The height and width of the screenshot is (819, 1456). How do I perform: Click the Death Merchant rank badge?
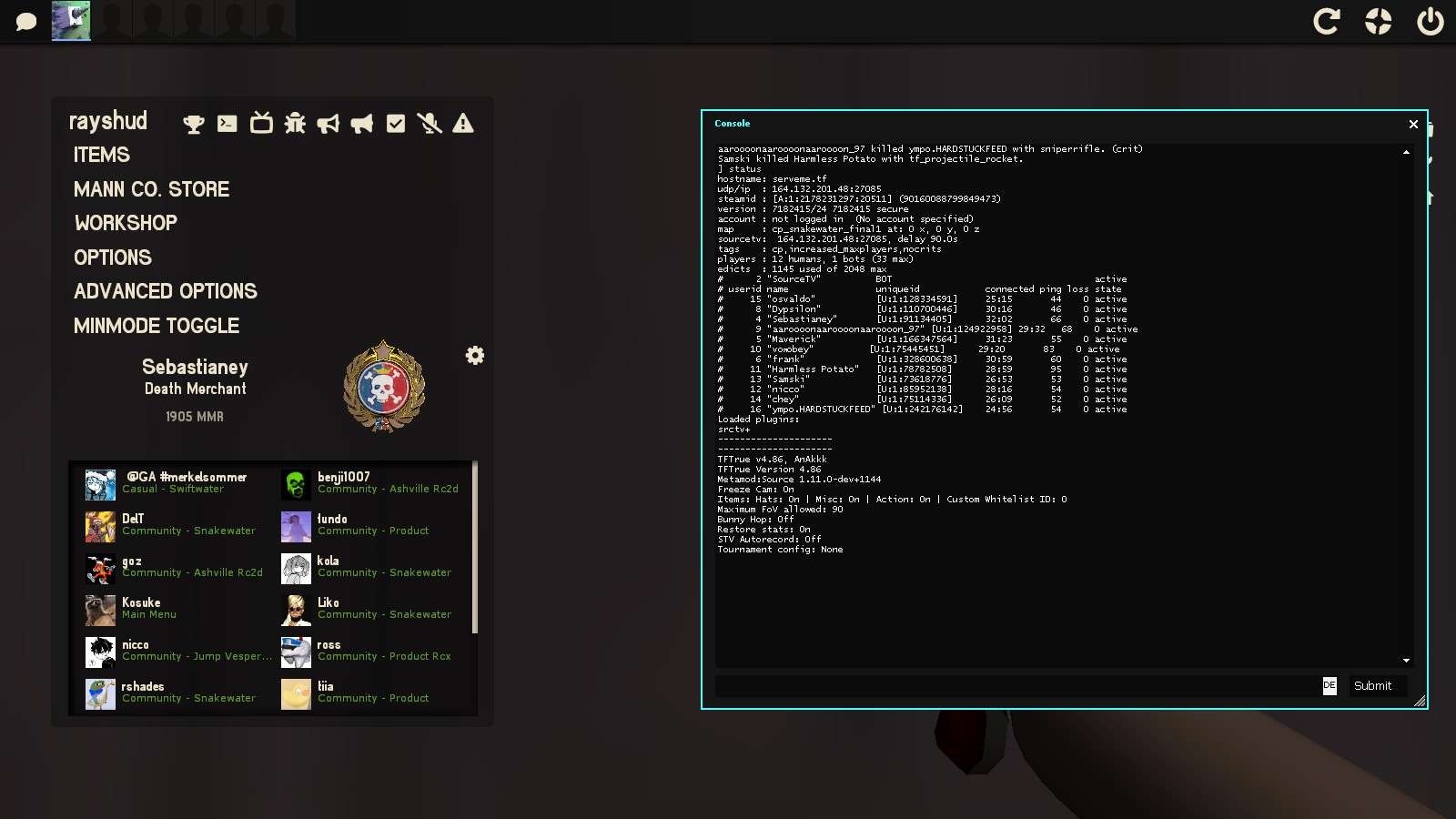click(384, 387)
